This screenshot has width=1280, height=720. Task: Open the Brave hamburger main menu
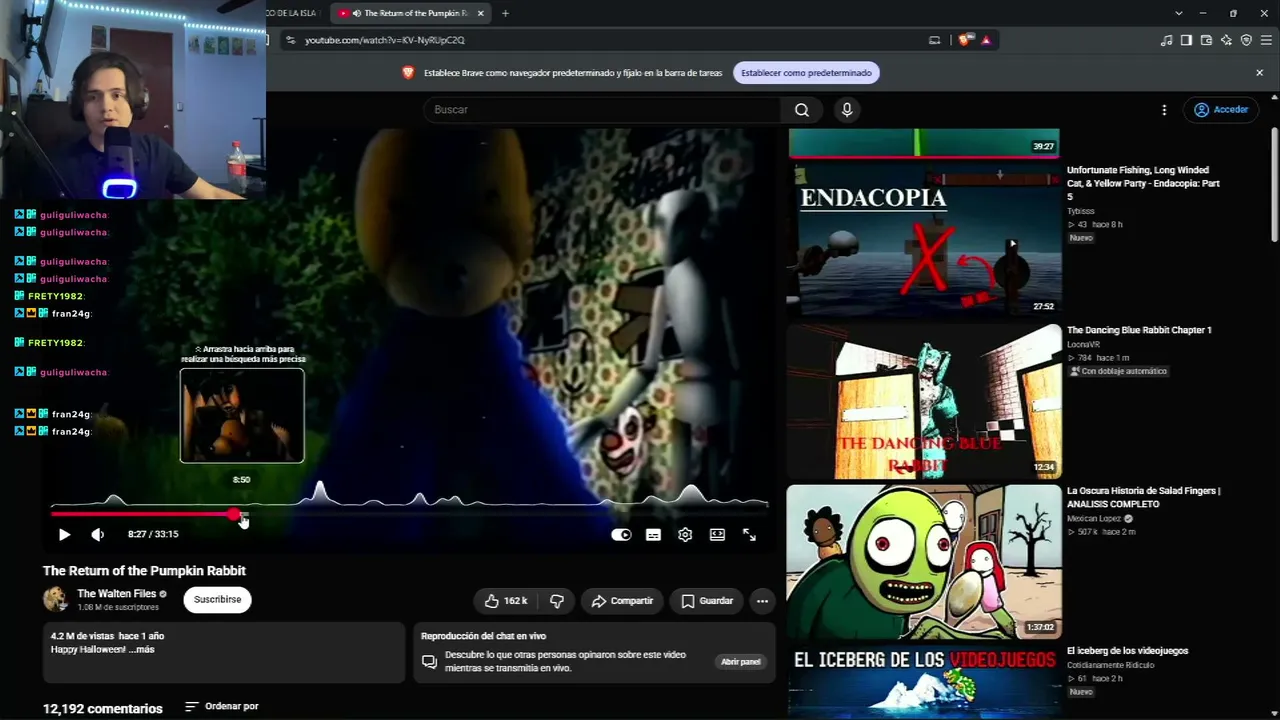point(1266,40)
